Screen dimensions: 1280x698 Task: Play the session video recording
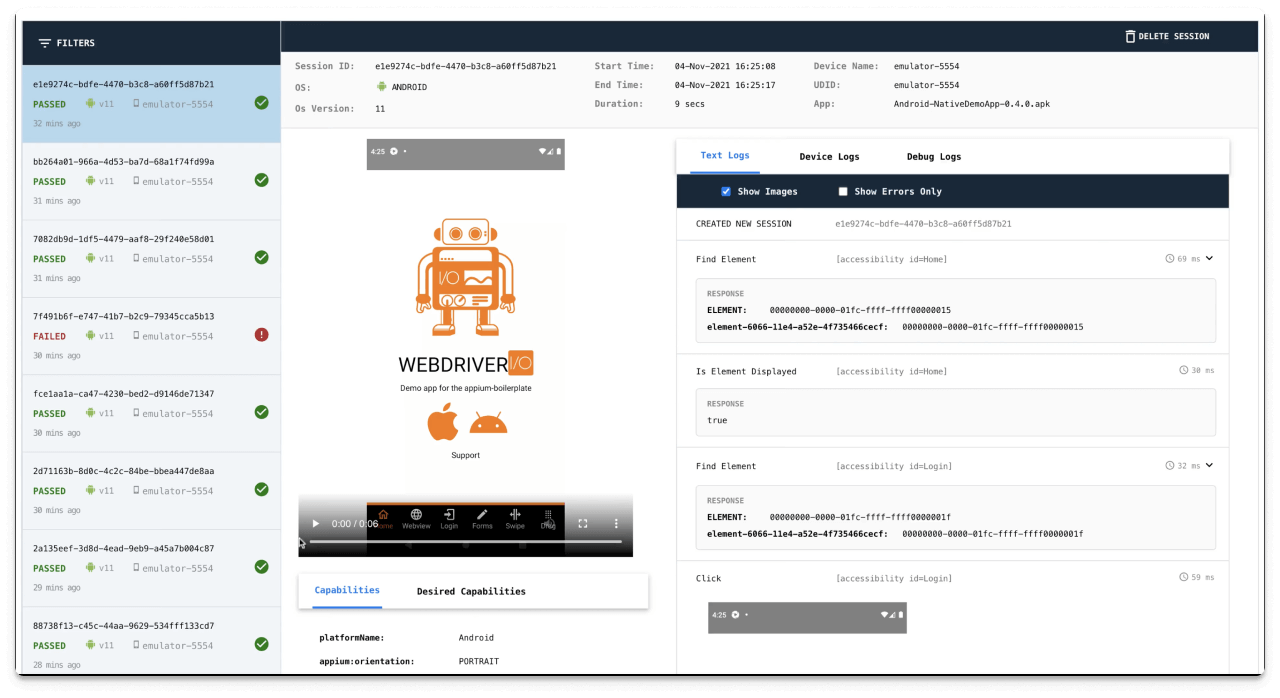(x=316, y=523)
